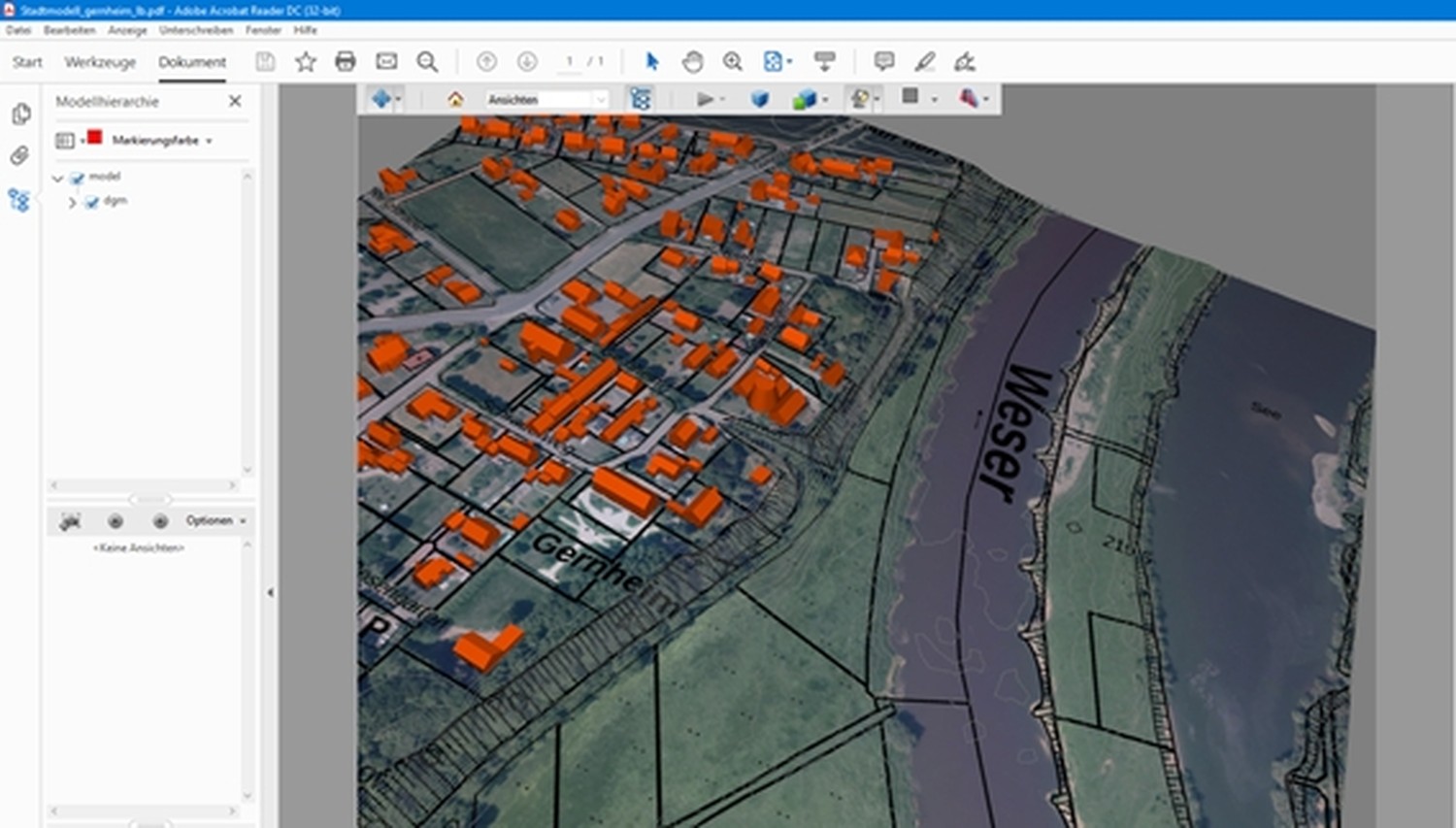Viewport: 1456px width, 828px height.
Task: Click the 3D home default view icon
Action: pos(455,99)
